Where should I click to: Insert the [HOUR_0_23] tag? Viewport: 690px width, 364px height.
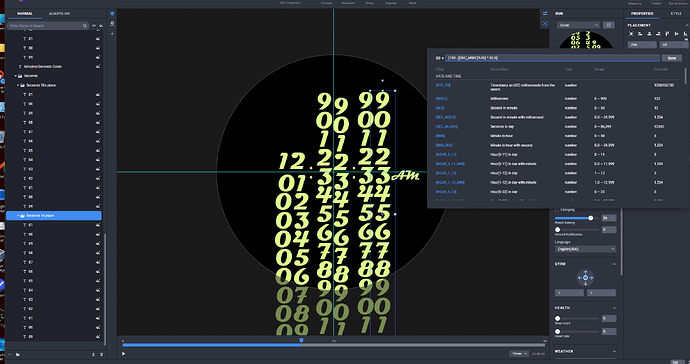(446, 191)
